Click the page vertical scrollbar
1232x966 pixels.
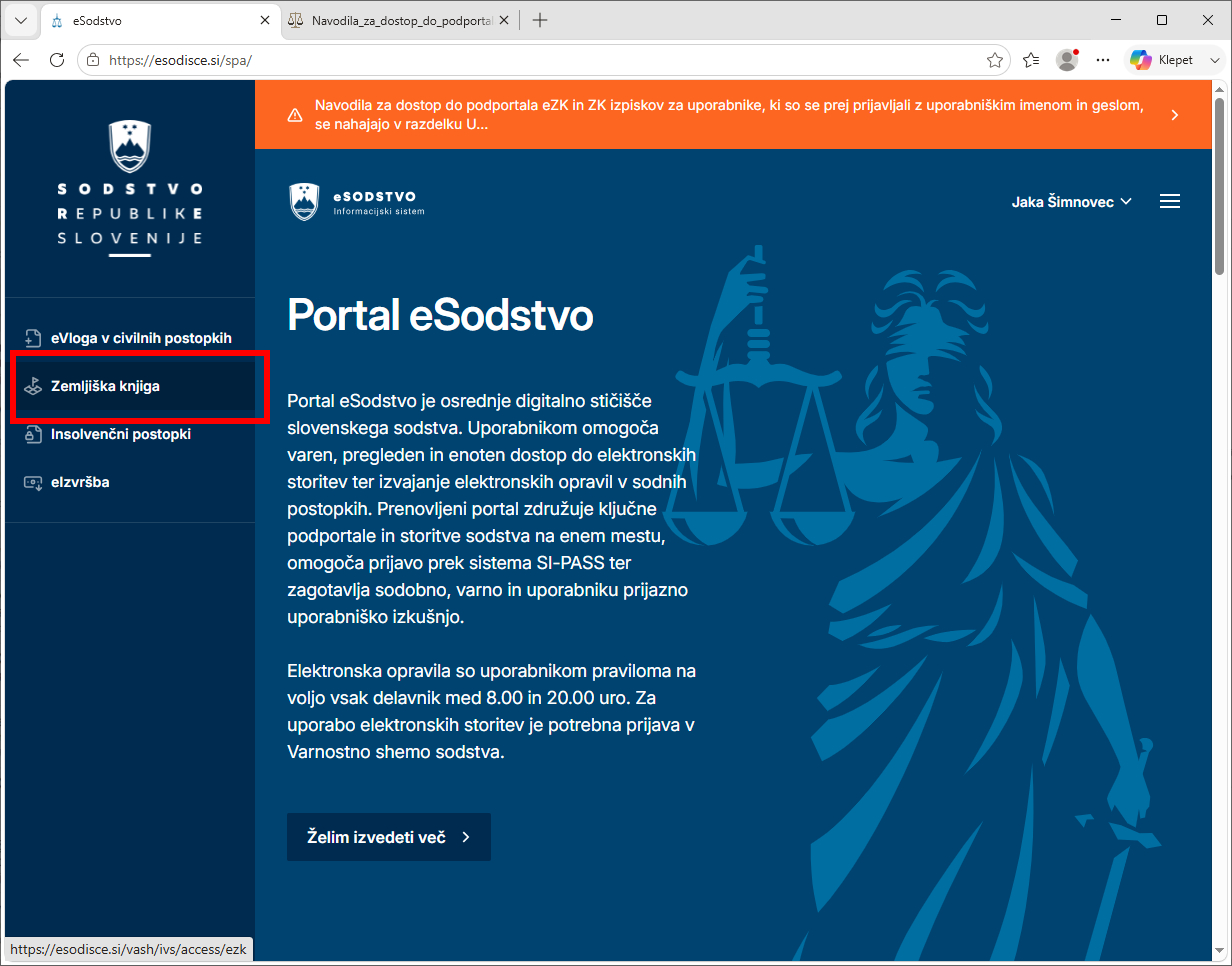point(1219,184)
